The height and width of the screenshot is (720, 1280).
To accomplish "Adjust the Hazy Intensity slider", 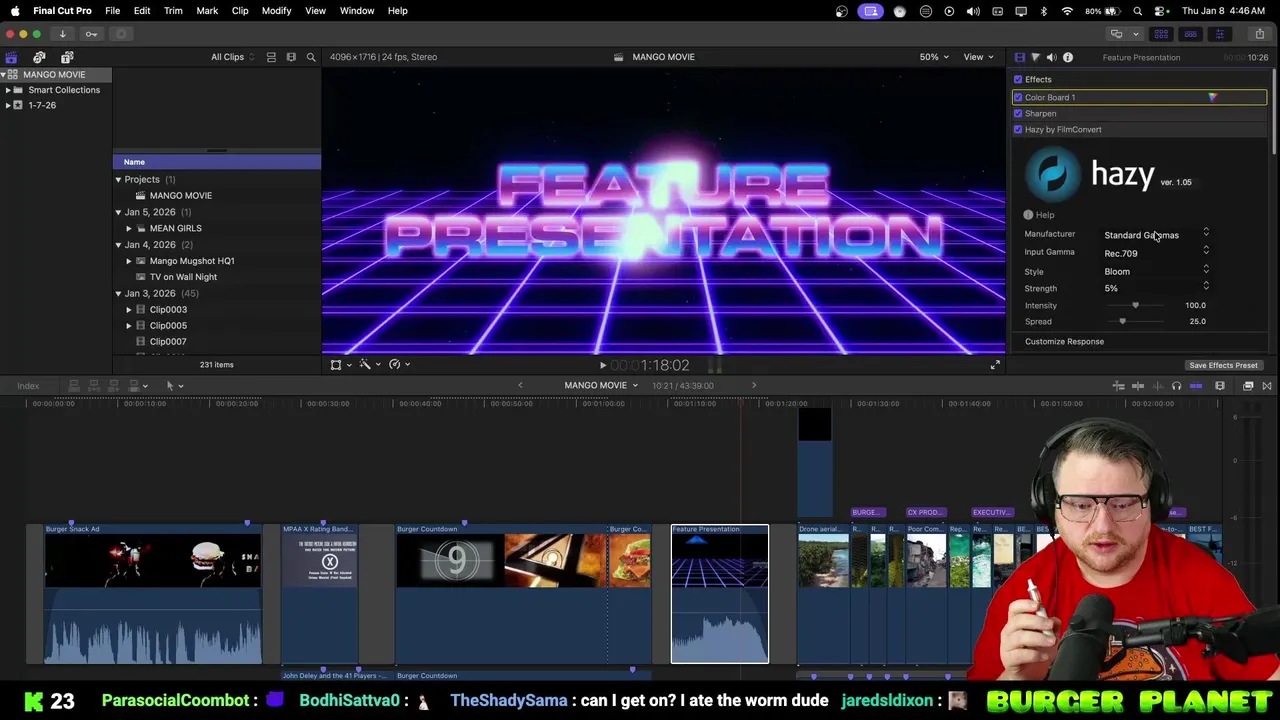I will 1135,305.
